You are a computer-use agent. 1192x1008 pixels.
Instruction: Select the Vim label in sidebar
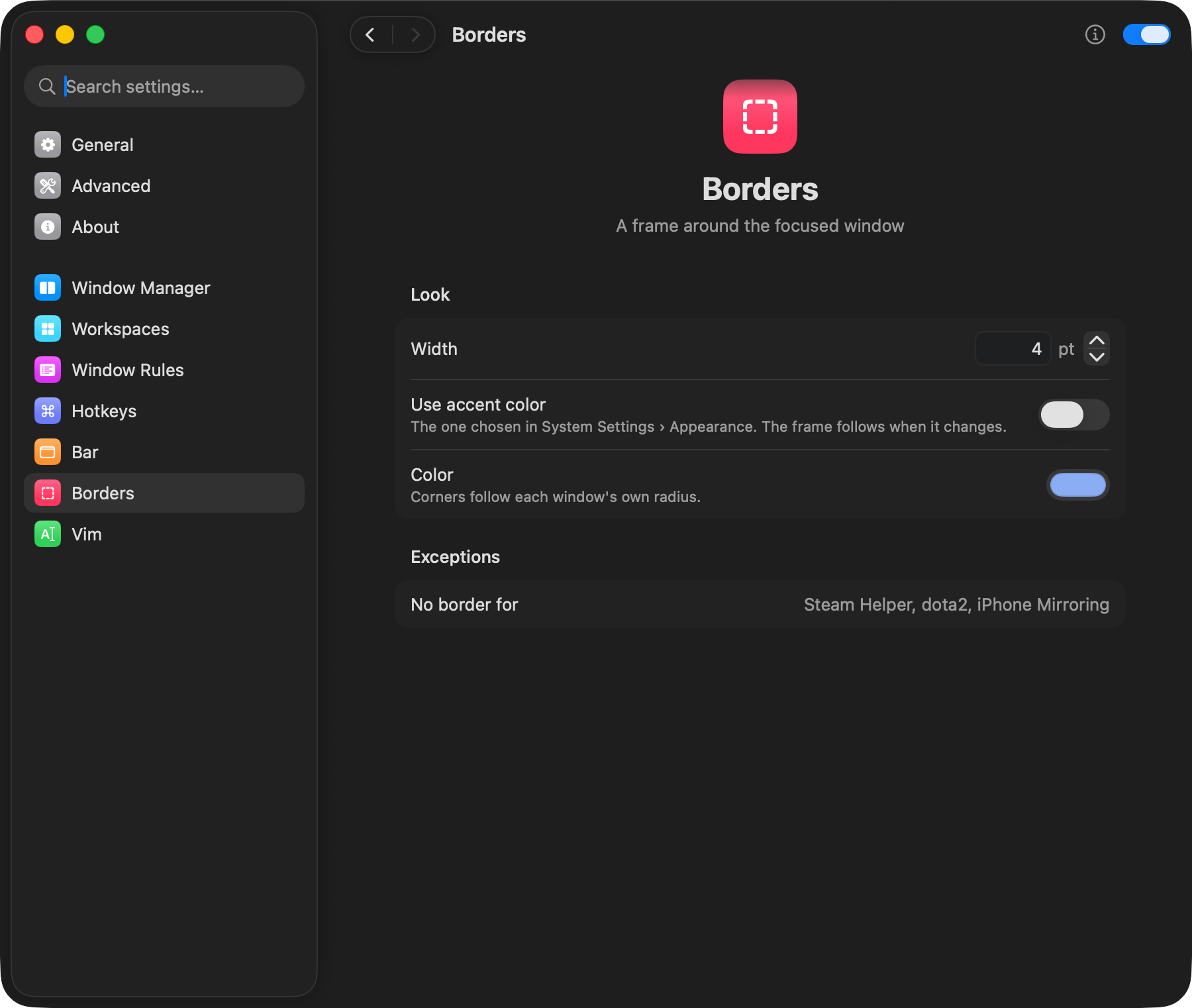(x=87, y=534)
